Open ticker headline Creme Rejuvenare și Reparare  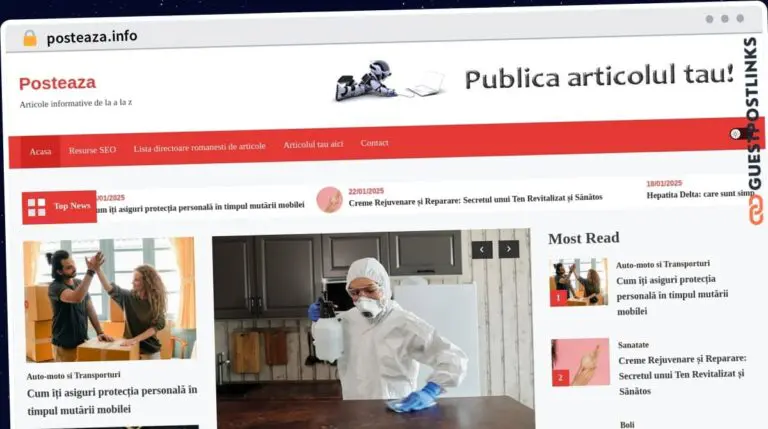[476, 199]
